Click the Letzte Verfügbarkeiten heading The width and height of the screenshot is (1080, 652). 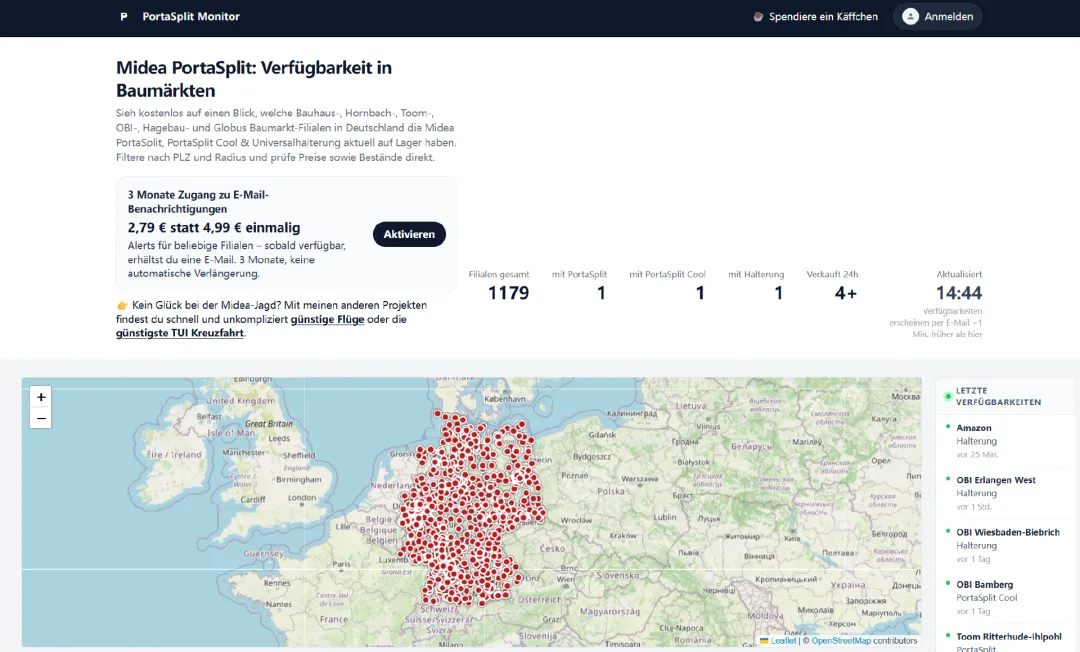998,396
